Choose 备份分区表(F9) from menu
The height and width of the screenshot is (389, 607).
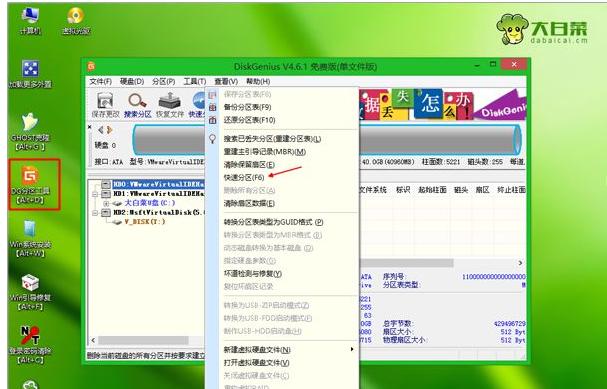coord(247,107)
